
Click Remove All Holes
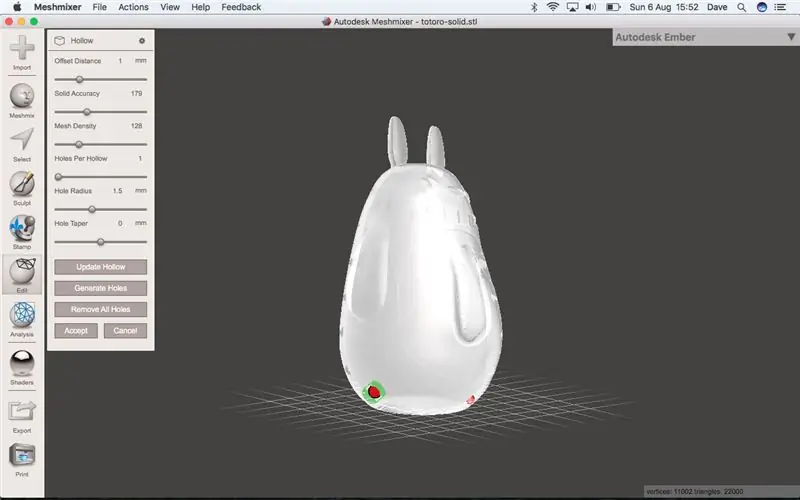tap(101, 309)
